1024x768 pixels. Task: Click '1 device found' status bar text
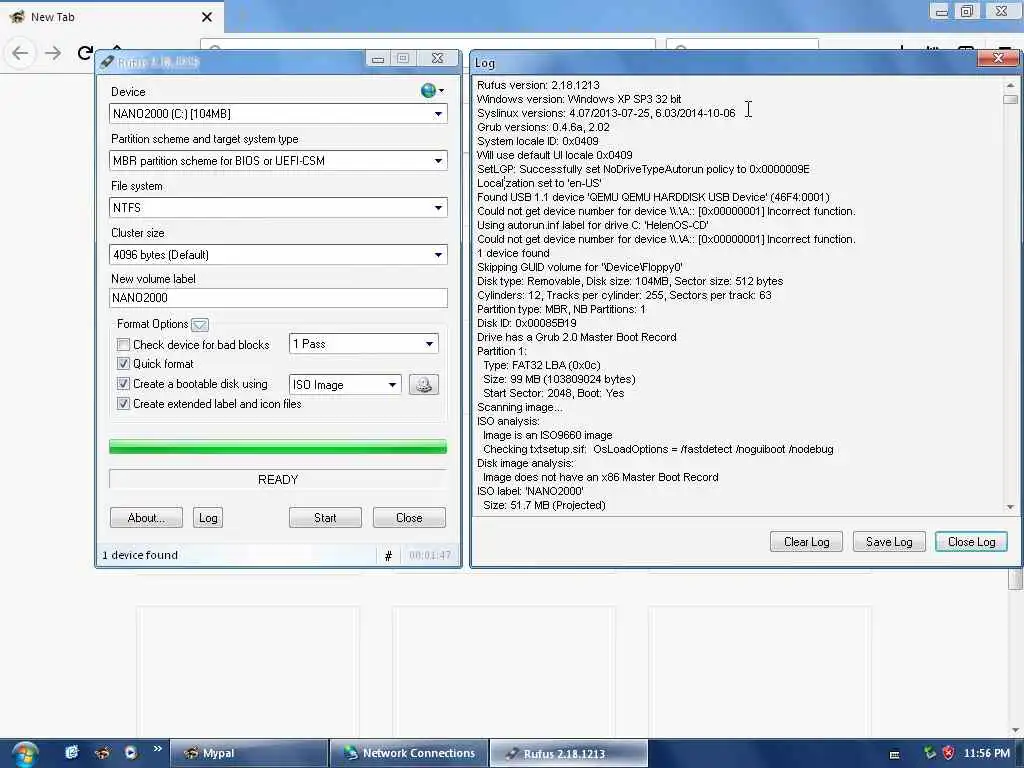tap(140, 555)
